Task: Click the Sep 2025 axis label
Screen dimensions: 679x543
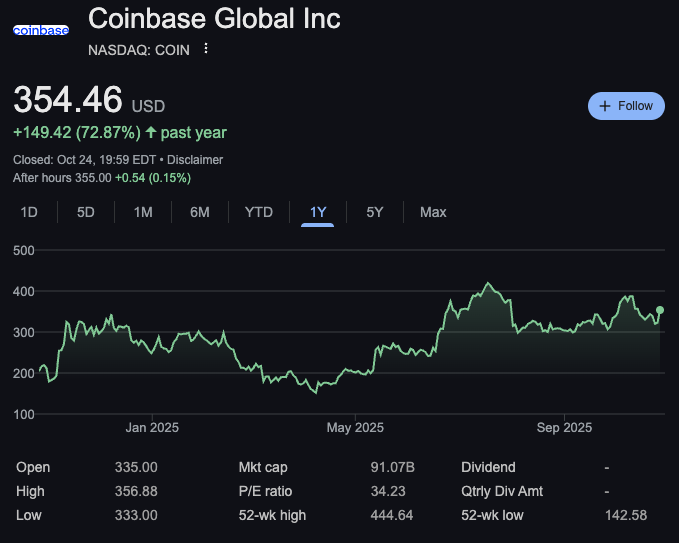Action: (564, 428)
